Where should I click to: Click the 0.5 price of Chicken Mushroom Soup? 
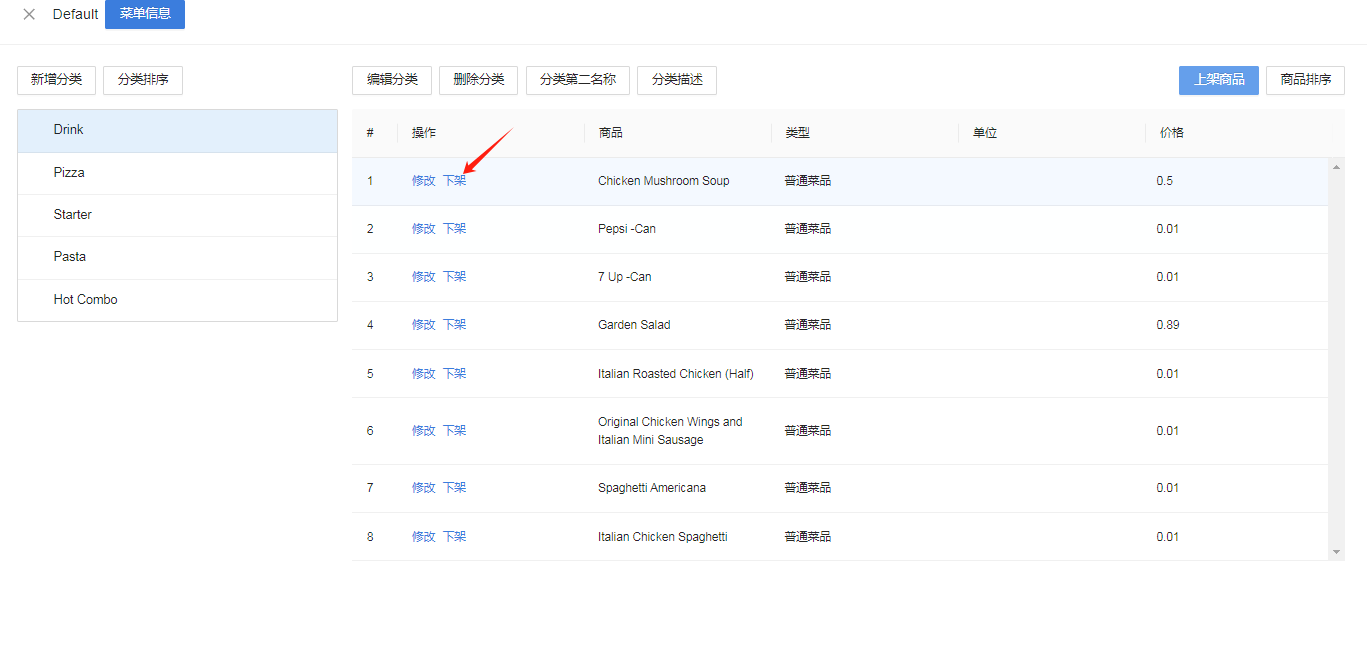tap(1165, 181)
